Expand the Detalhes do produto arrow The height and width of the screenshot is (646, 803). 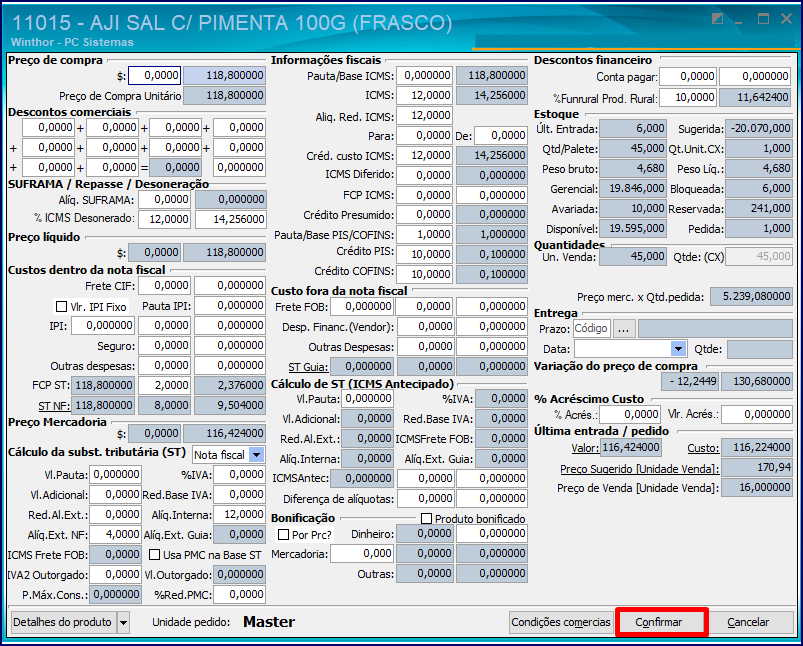123,622
